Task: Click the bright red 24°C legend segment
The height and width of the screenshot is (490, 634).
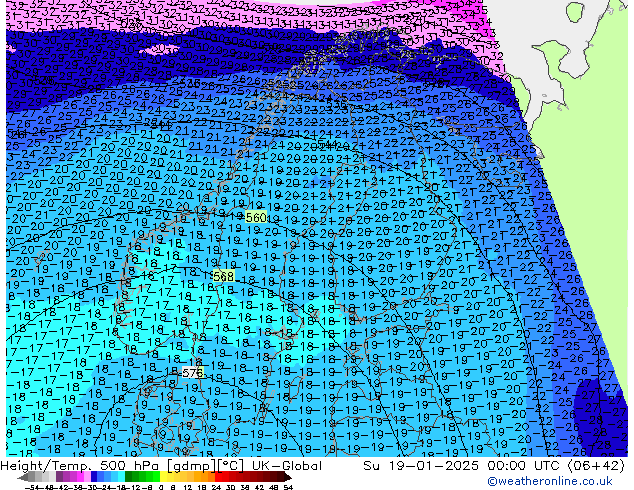Action: click(218, 477)
